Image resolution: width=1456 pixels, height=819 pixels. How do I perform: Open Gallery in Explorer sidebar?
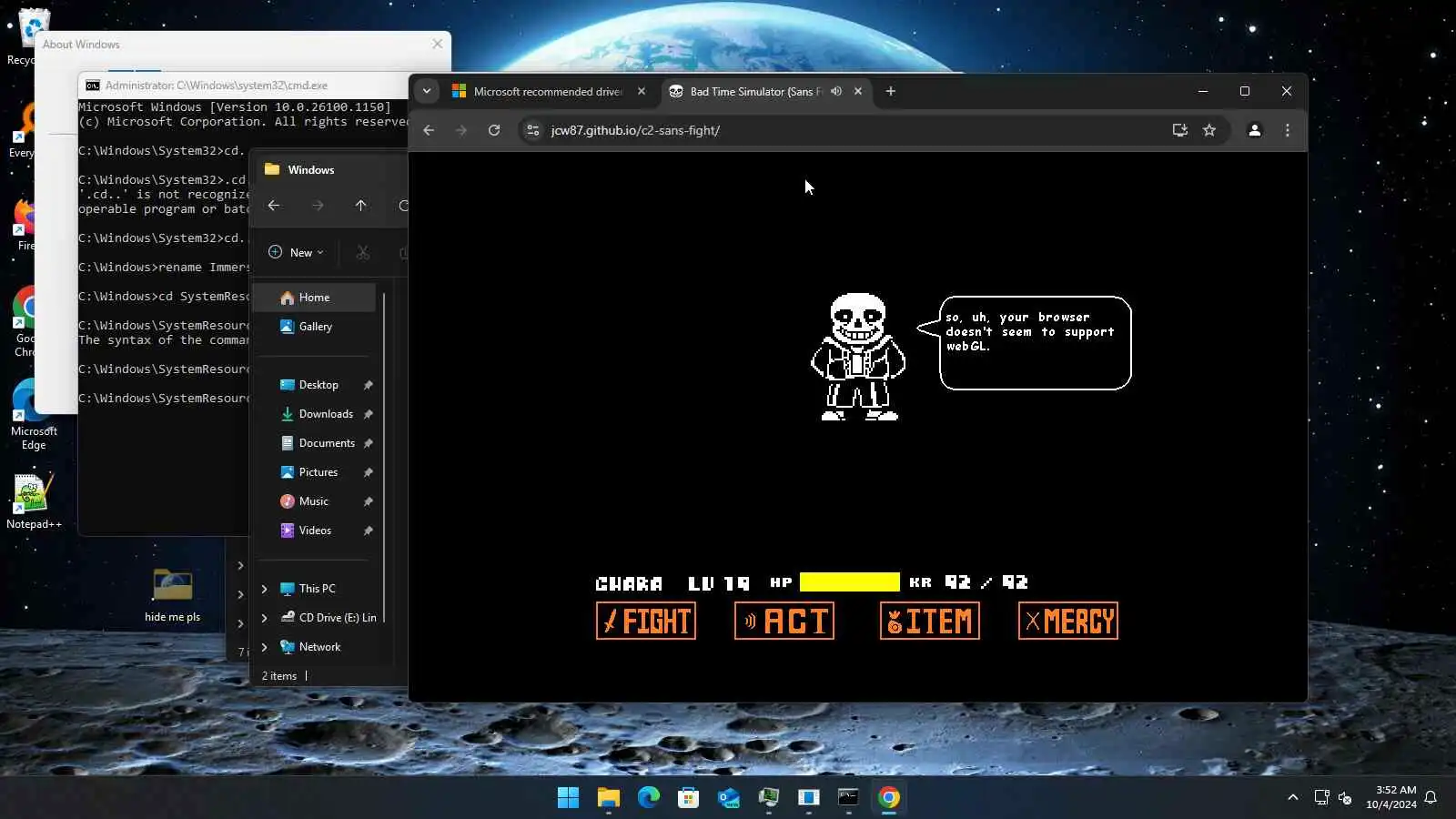coord(314,327)
